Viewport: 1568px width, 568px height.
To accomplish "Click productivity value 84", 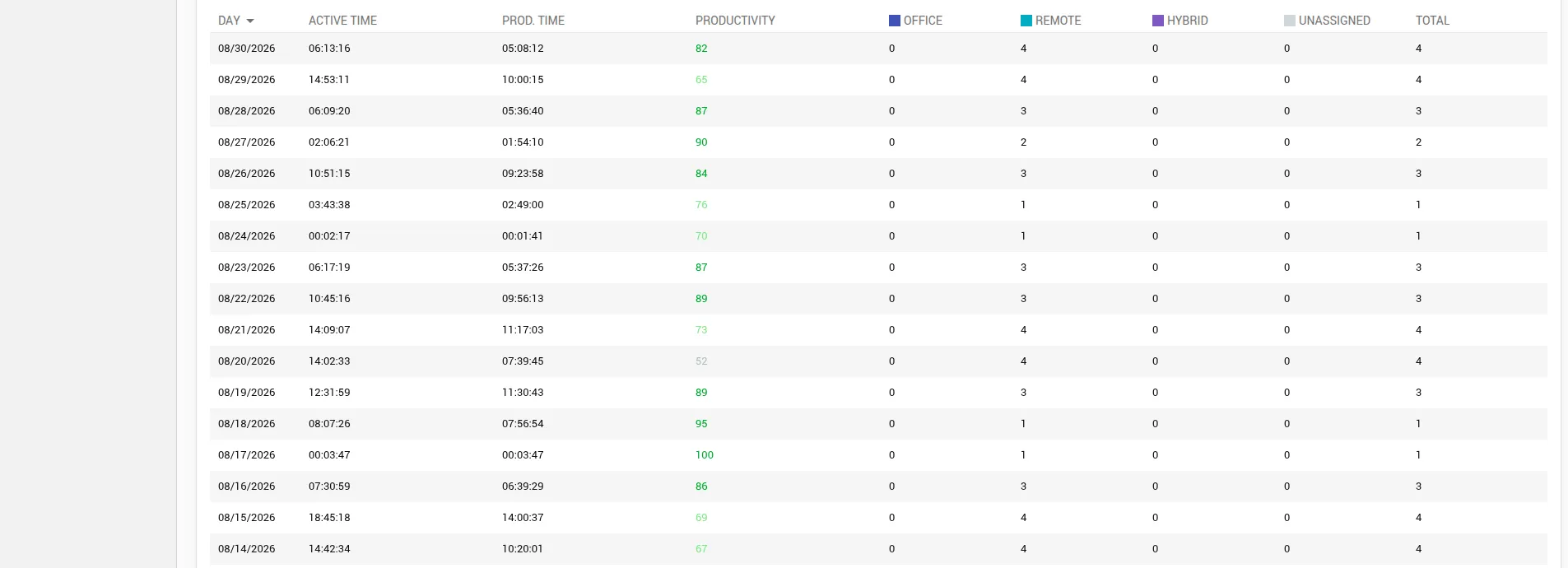I will tap(701, 174).
